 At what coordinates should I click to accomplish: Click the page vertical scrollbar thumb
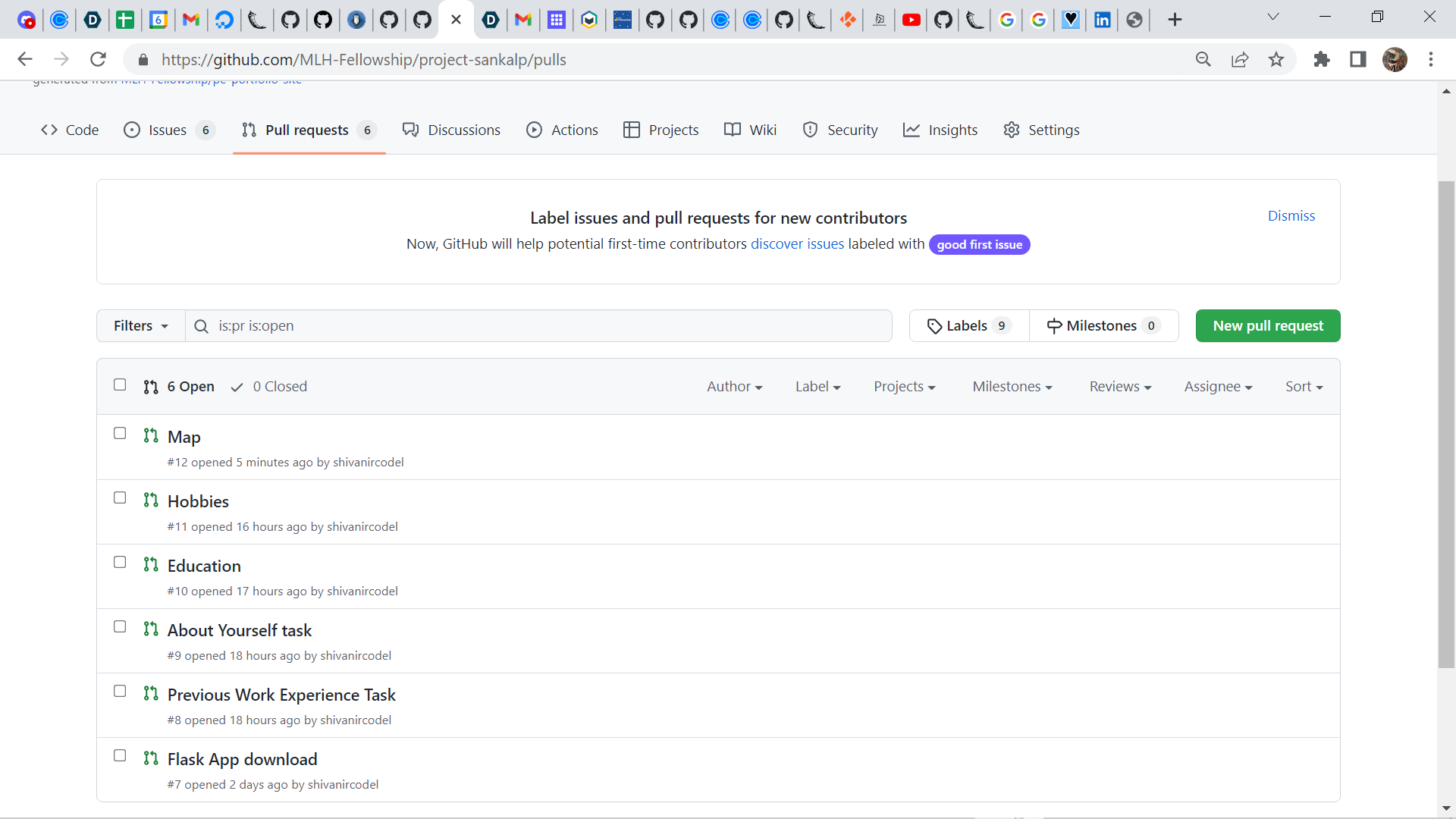click(1446, 425)
